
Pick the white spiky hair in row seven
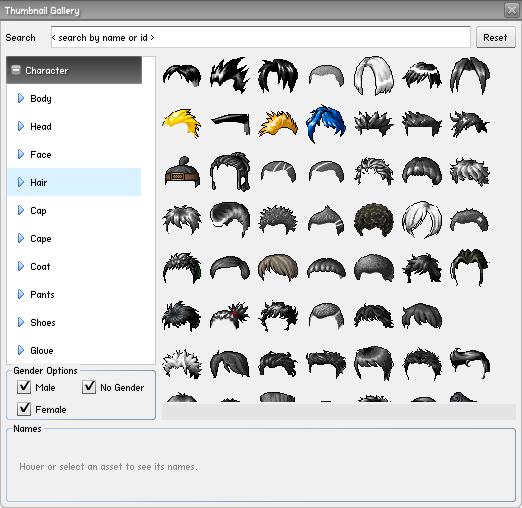coord(182,364)
